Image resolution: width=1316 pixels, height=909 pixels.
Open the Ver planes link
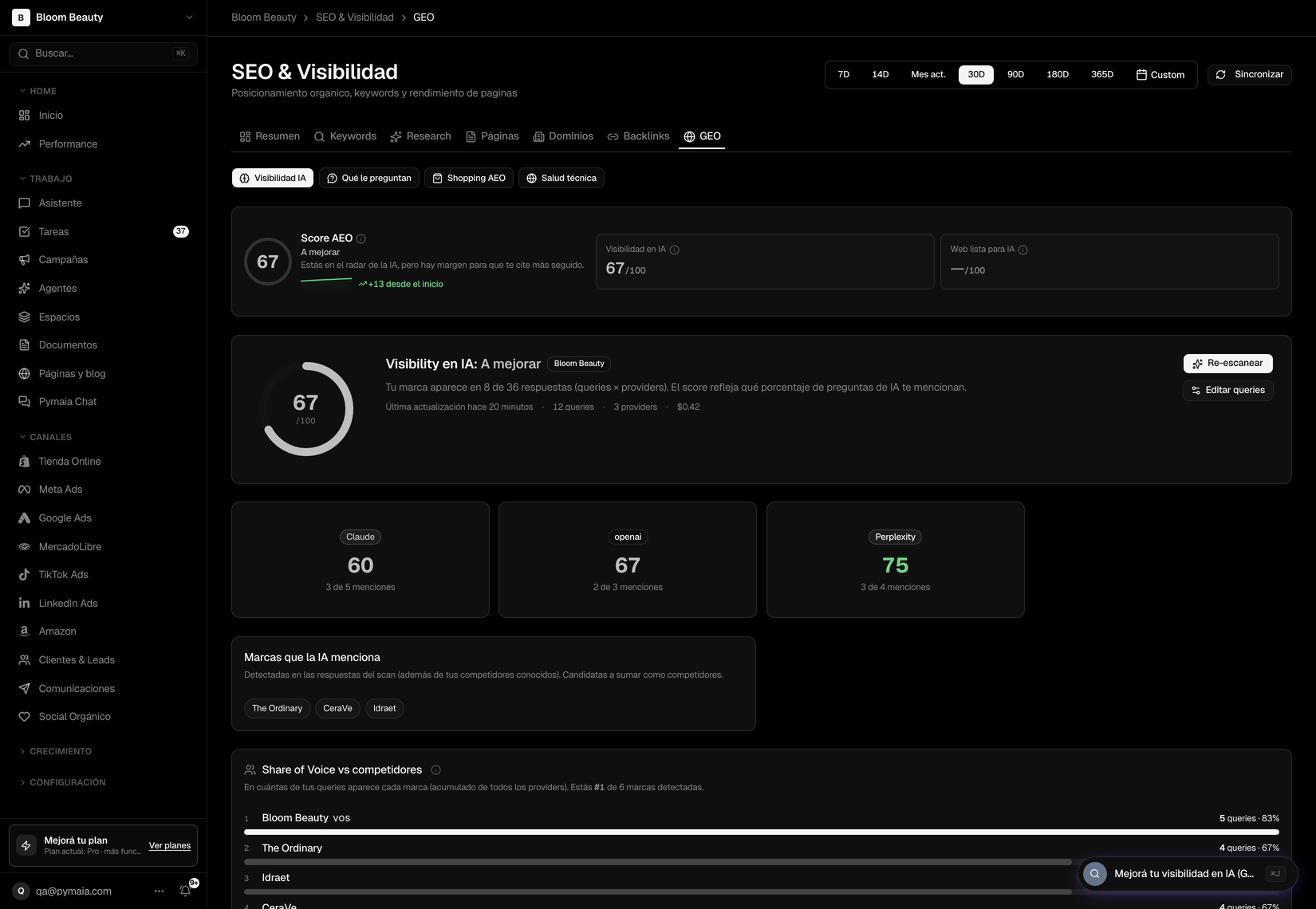[x=170, y=846]
